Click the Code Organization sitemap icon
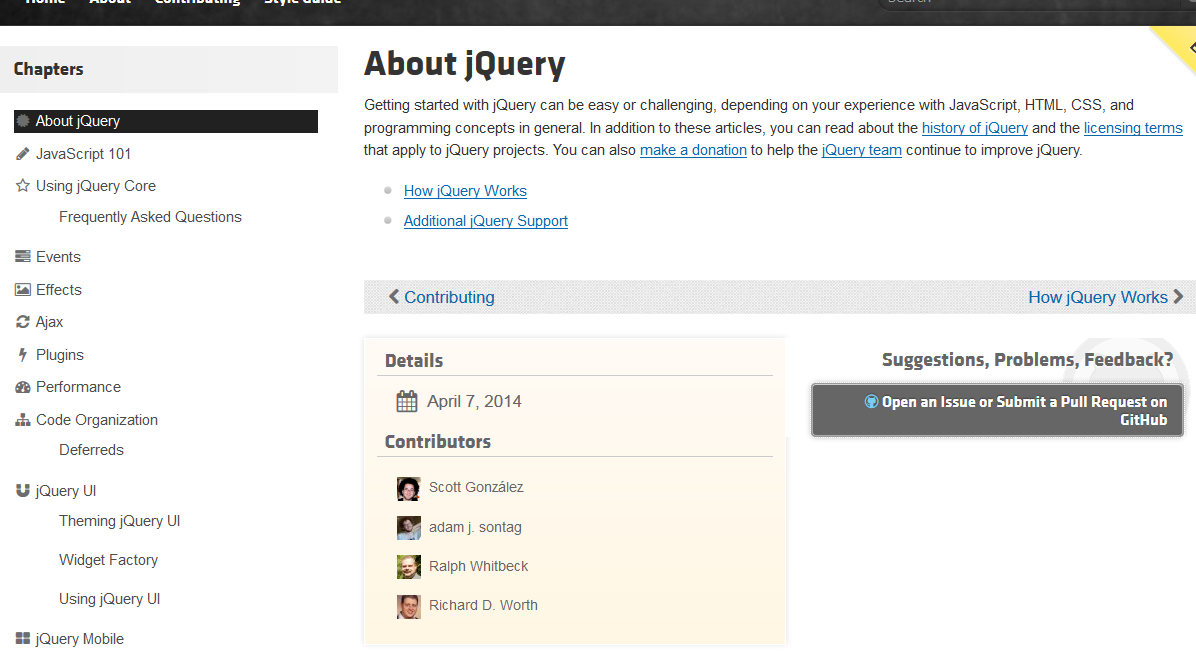Screen dimensions: 1196x662 pos(23,420)
